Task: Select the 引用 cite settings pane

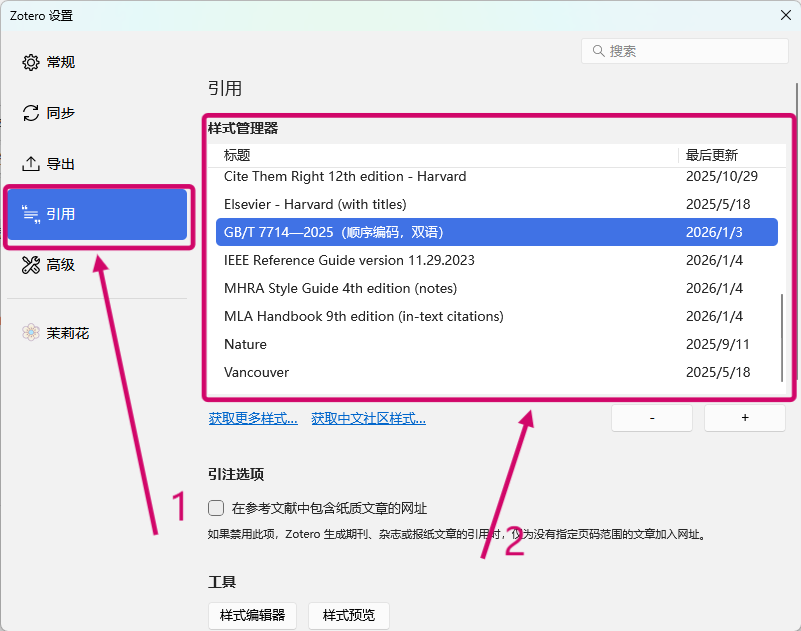Action: [x=97, y=215]
